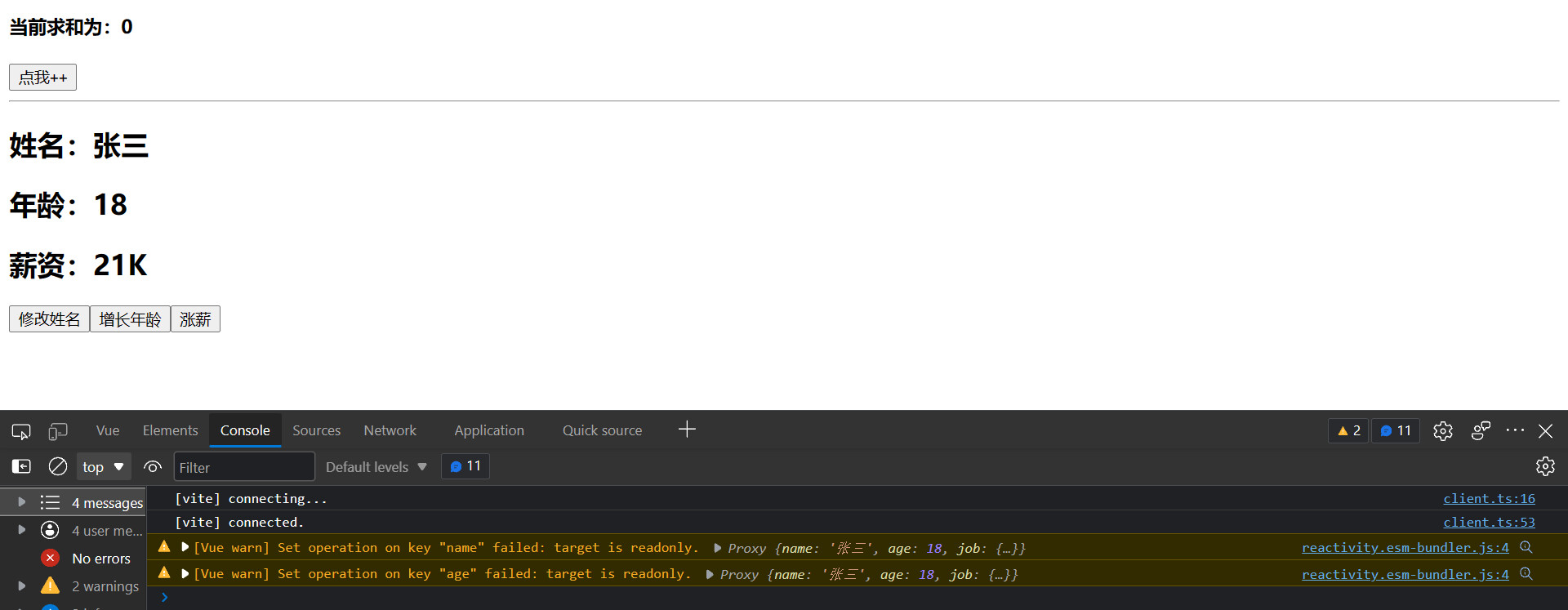This screenshot has height=610, width=1568.
Task: Open the Default levels dropdown
Action: [x=376, y=467]
